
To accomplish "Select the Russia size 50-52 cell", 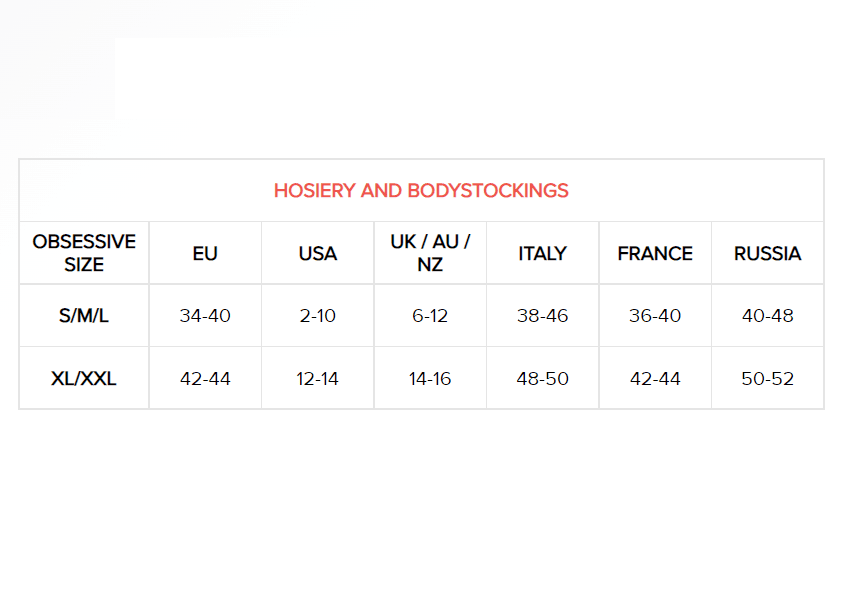I will pos(768,379).
